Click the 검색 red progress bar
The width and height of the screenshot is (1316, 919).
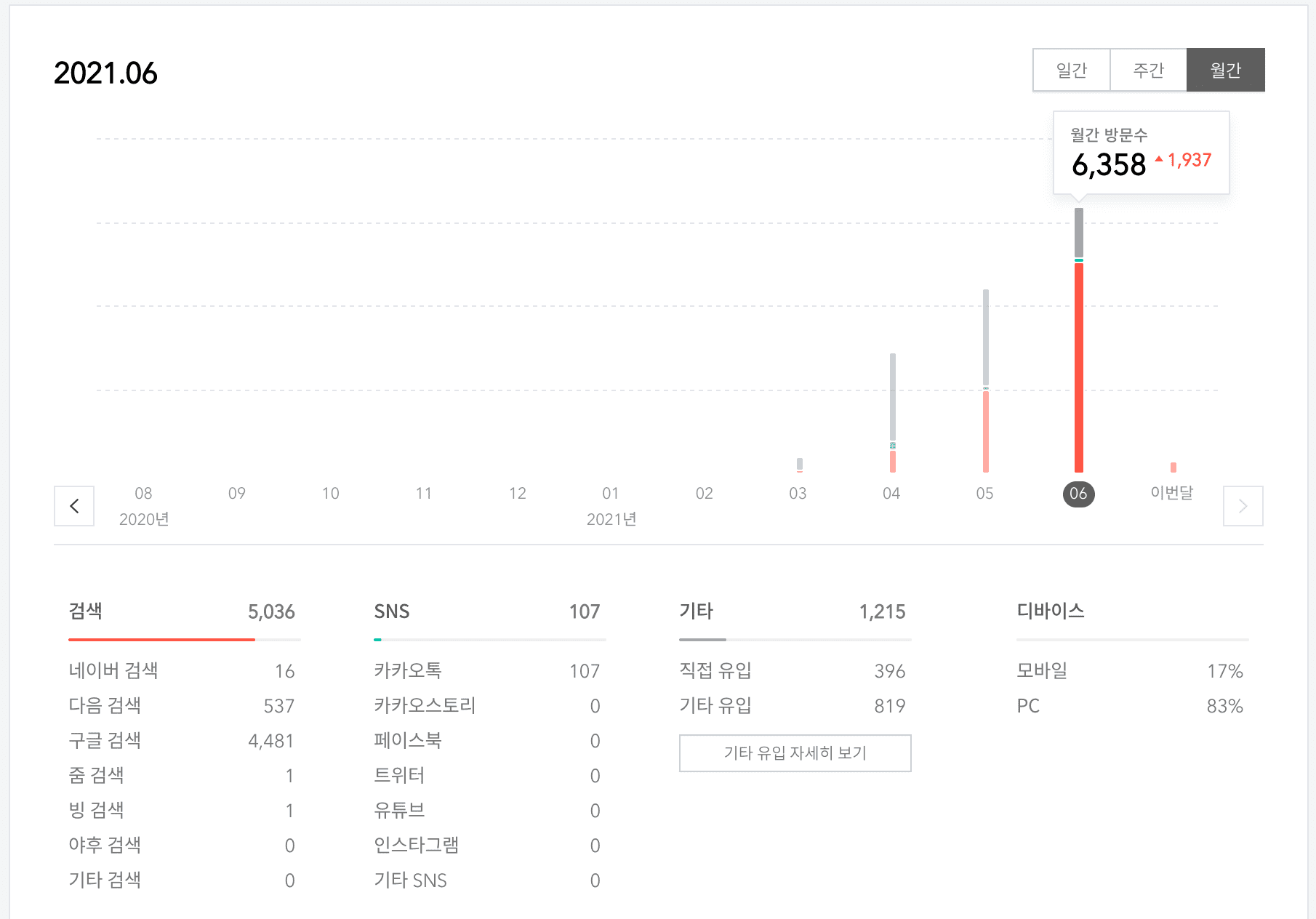[161, 640]
